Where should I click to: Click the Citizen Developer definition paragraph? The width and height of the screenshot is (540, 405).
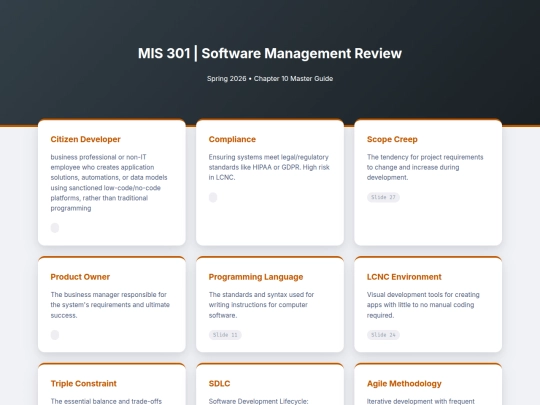pyautogui.click(x=109, y=183)
